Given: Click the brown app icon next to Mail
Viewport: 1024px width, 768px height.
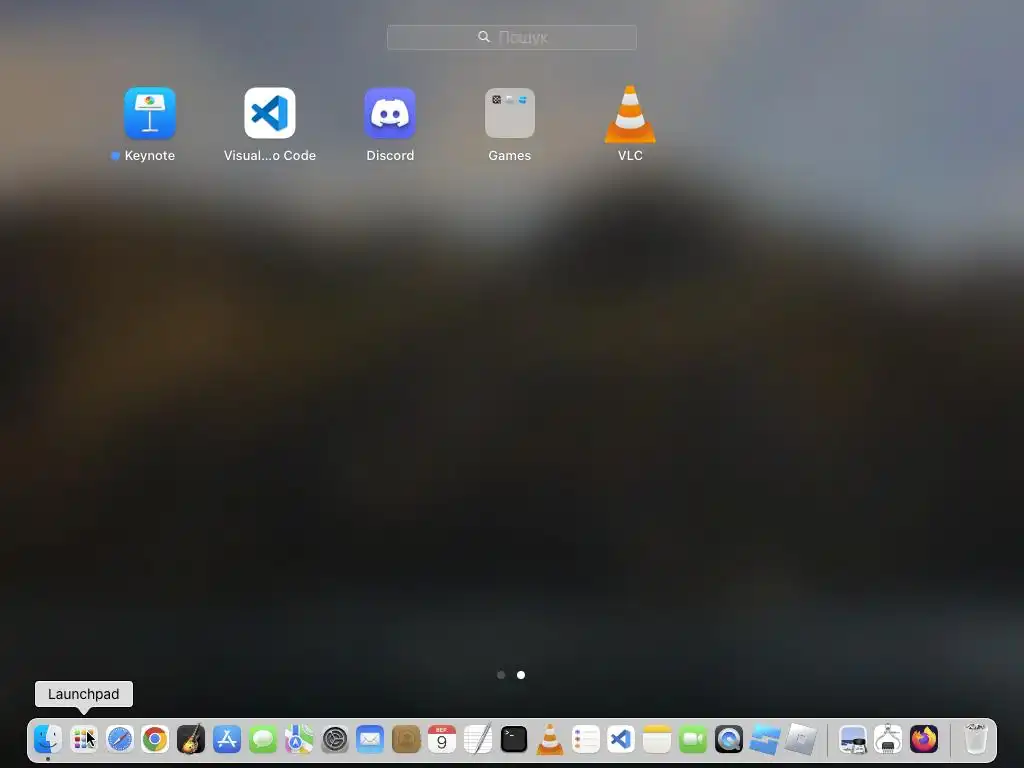Looking at the screenshot, I should tap(406, 739).
